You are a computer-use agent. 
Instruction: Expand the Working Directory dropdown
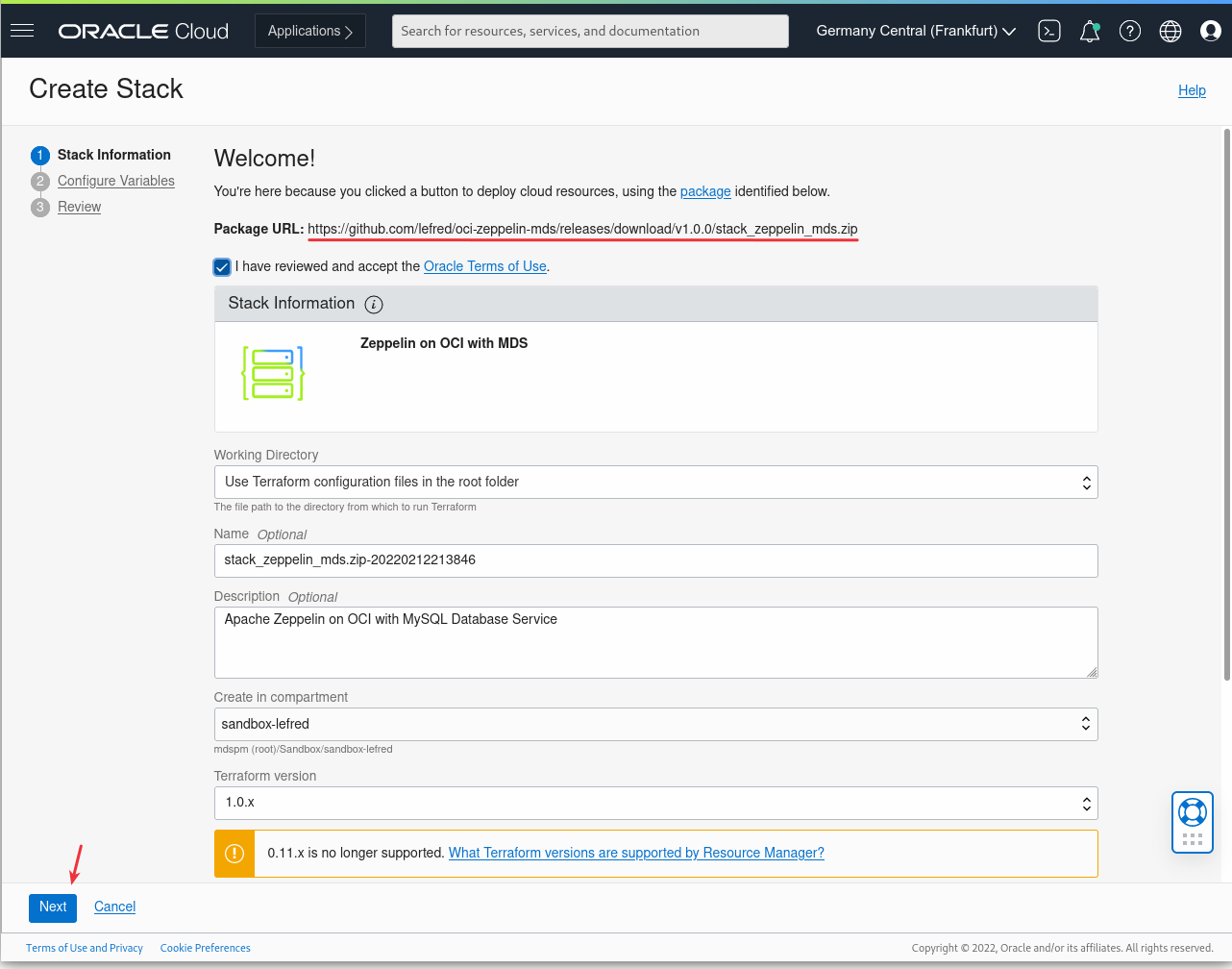click(655, 483)
